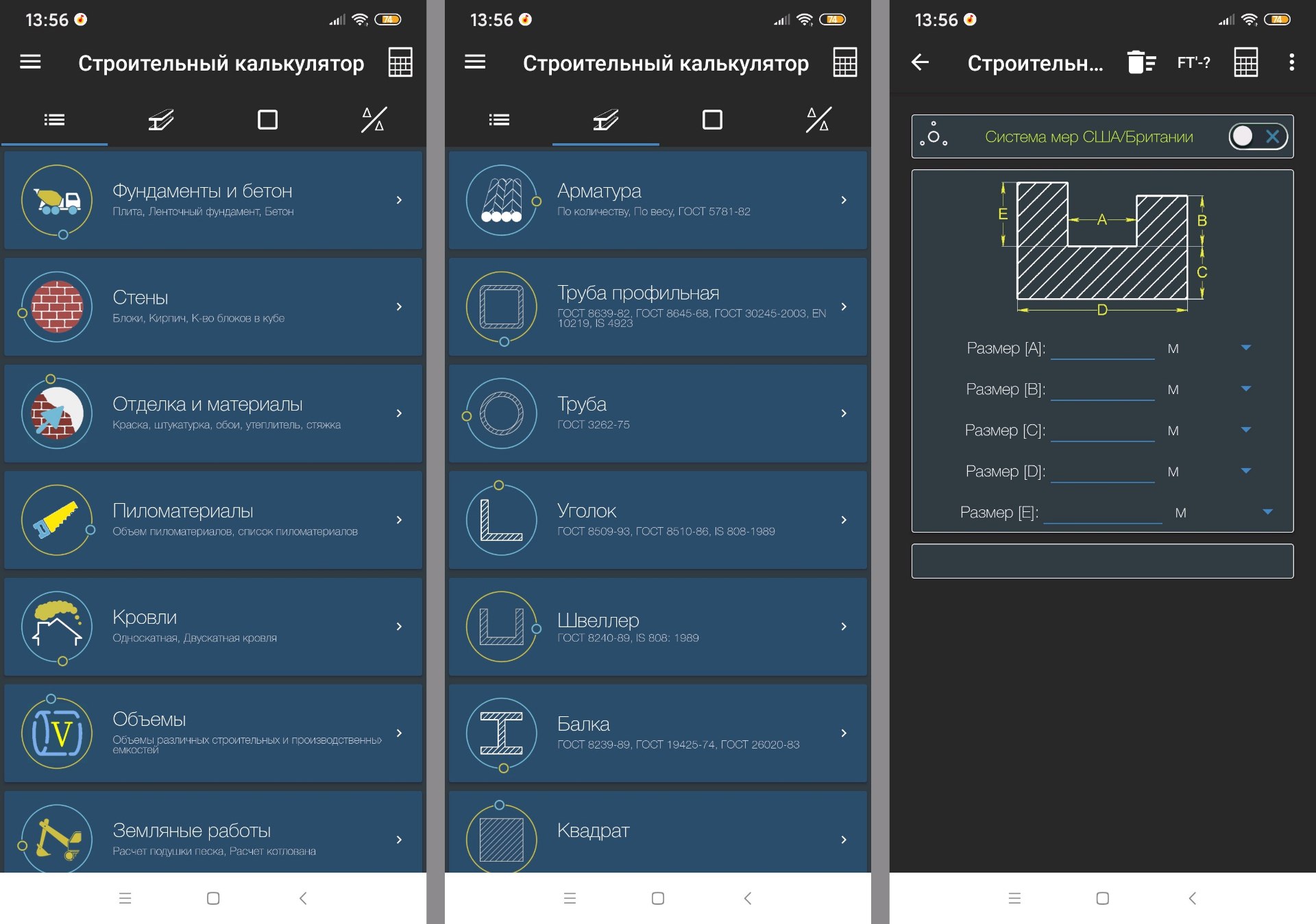Select A/Δ converter tab in left screen
Viewport: 1316px width, 924px height.
pyautogui.click(x=374, y=120)
